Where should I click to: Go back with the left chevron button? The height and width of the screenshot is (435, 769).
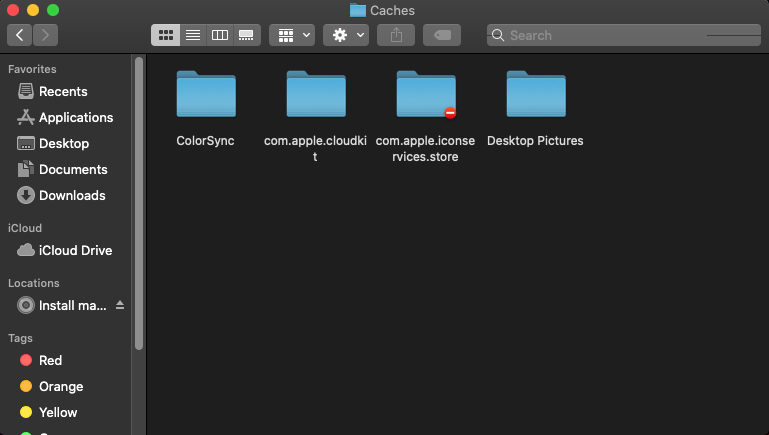[20, 35]
